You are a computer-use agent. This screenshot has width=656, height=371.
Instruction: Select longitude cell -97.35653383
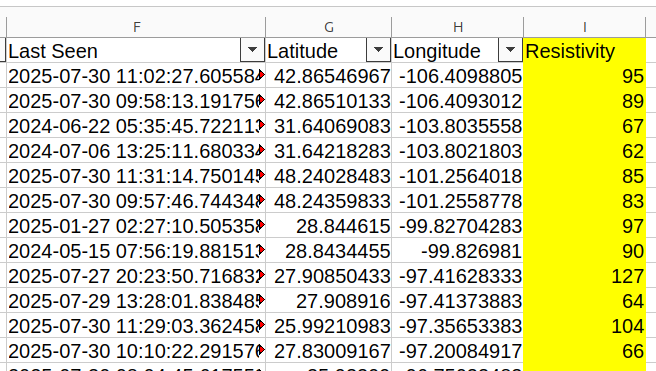click(x=457, y=326)
